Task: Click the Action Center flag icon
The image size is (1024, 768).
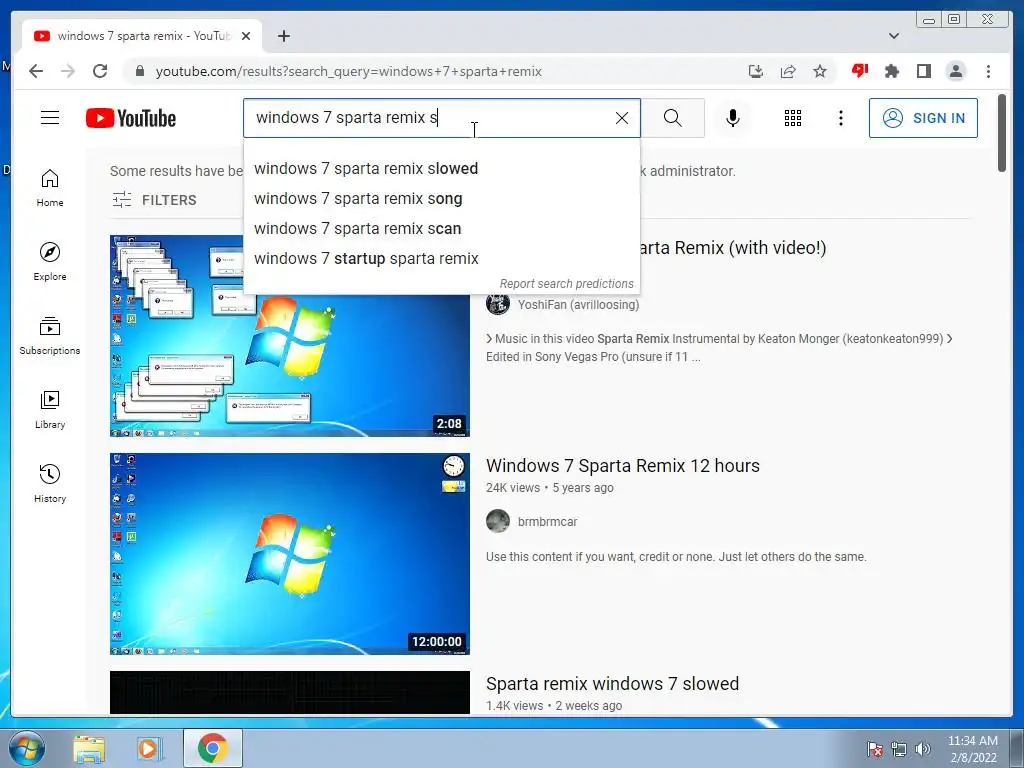Action: 875,749
